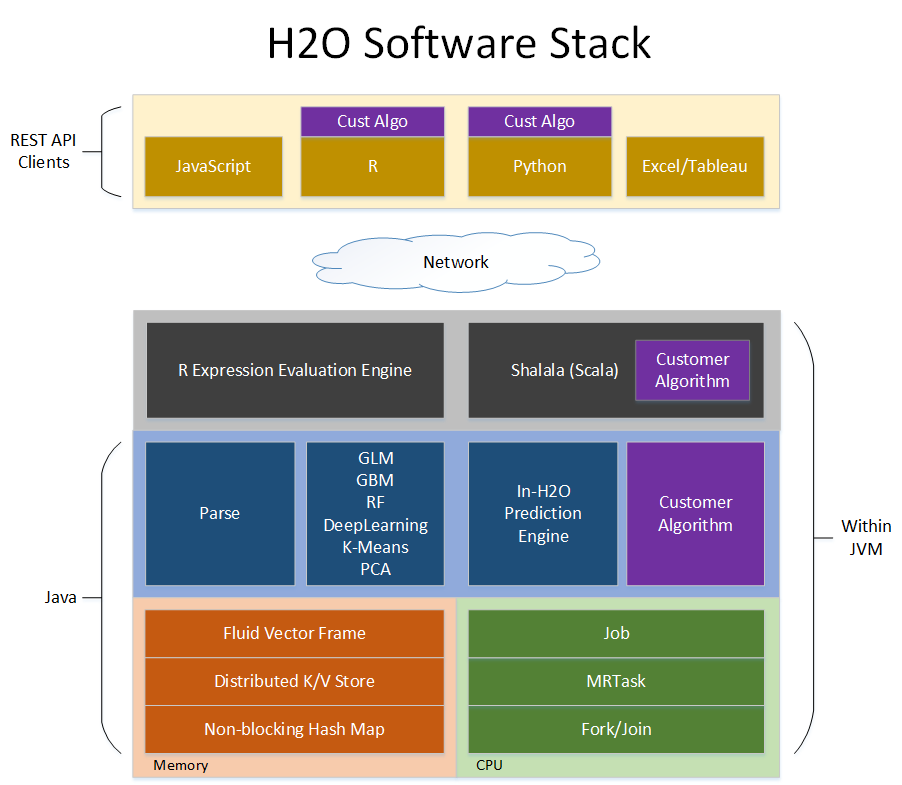Click the H2O Software Stack title

point(458,43)
